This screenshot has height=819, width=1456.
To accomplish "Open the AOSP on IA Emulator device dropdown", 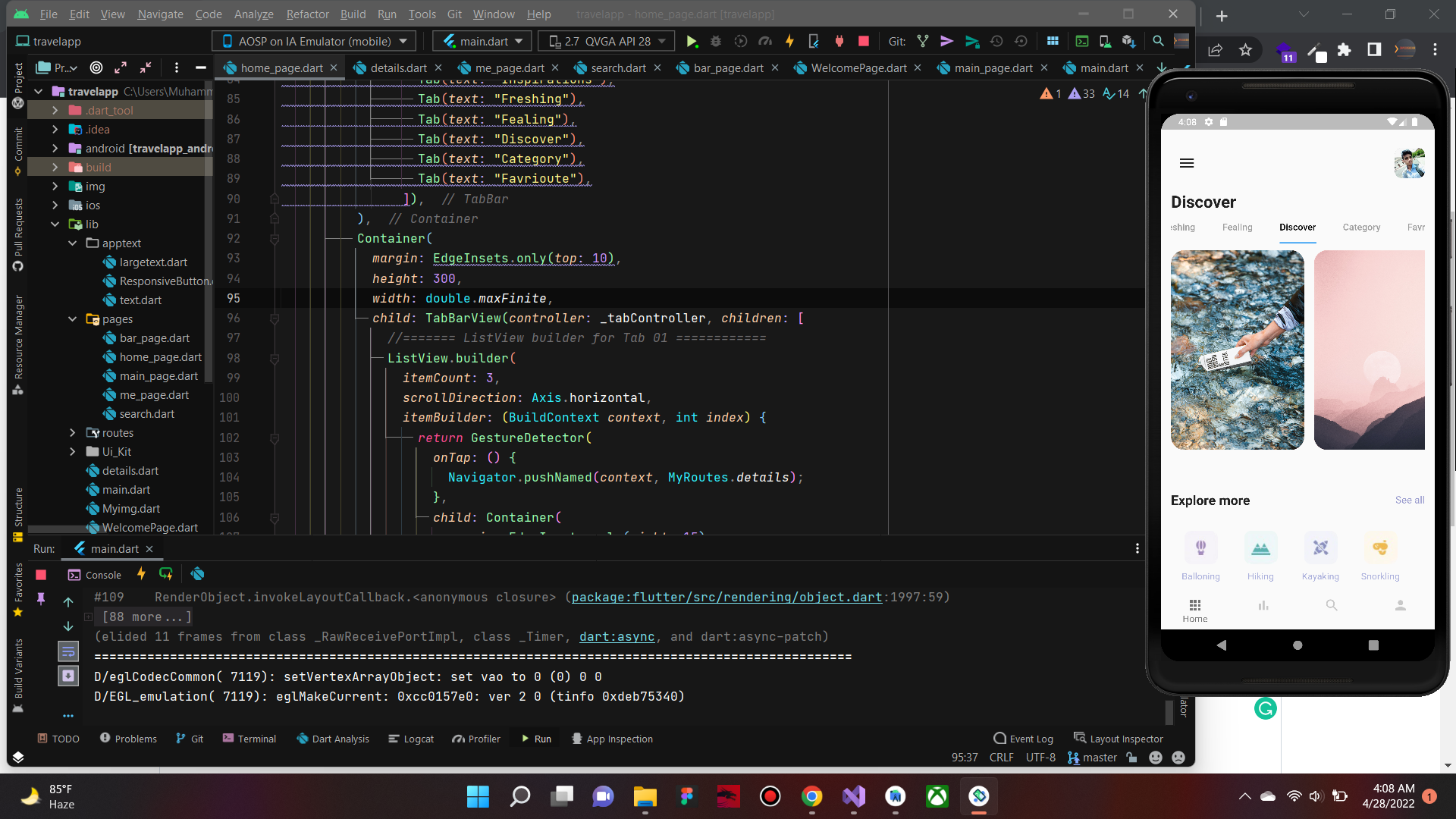I will (315, 42).
